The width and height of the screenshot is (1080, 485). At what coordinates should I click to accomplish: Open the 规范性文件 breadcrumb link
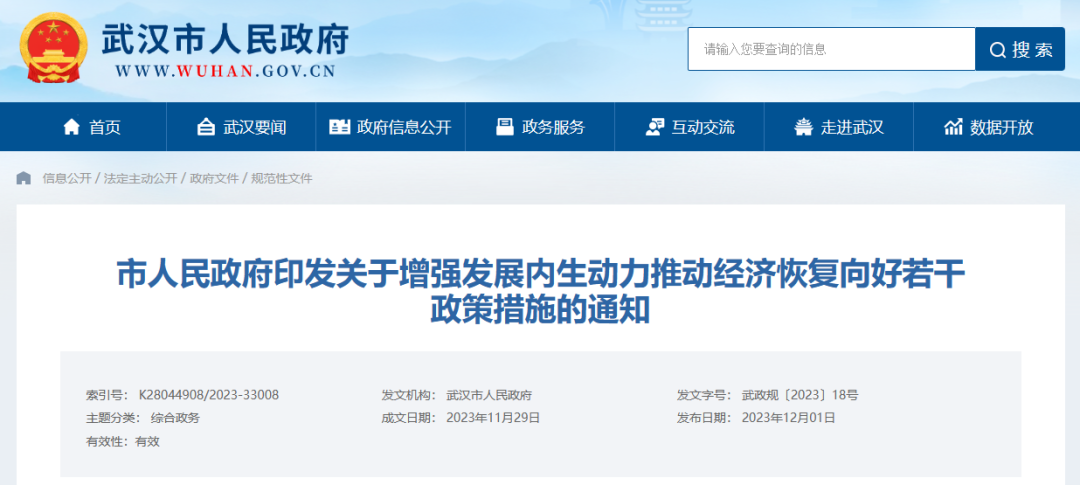click(282, 178)
